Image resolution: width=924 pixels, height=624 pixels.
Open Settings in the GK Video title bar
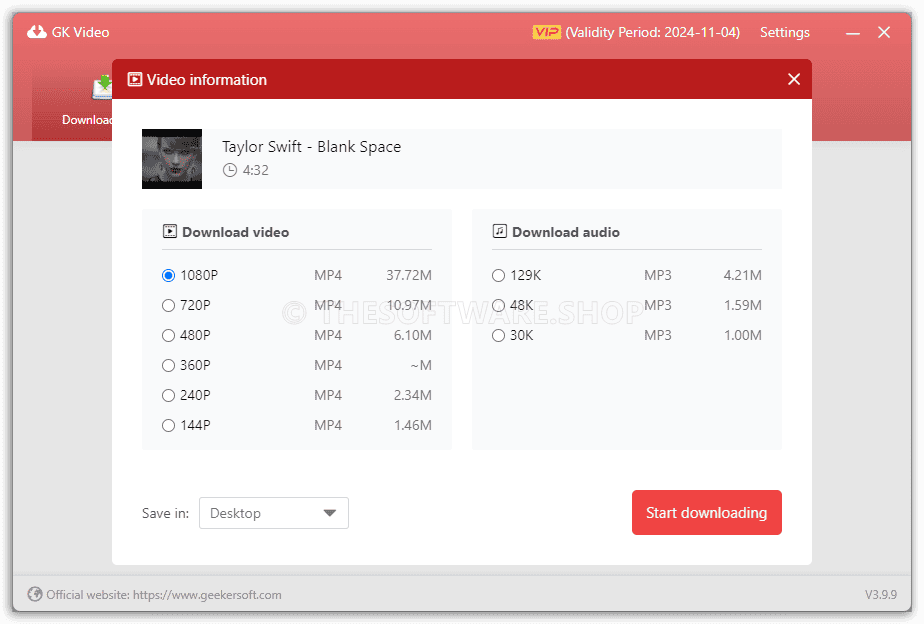point(784,32)
